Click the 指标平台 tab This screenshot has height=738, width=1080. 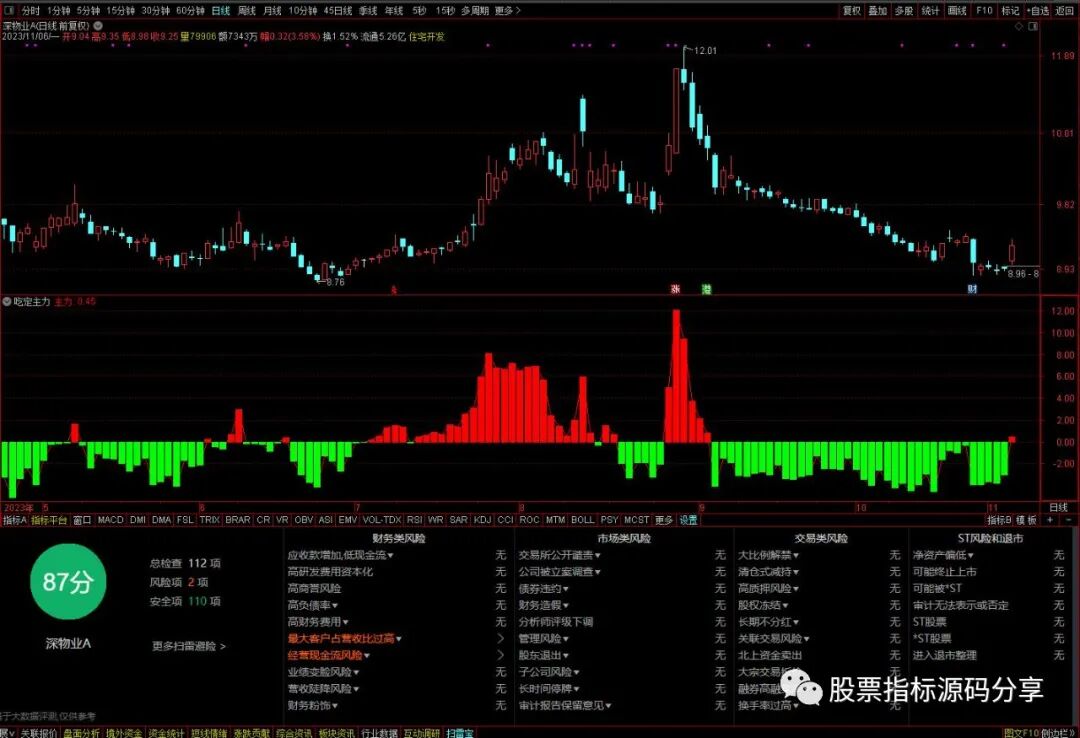[49, 520]
